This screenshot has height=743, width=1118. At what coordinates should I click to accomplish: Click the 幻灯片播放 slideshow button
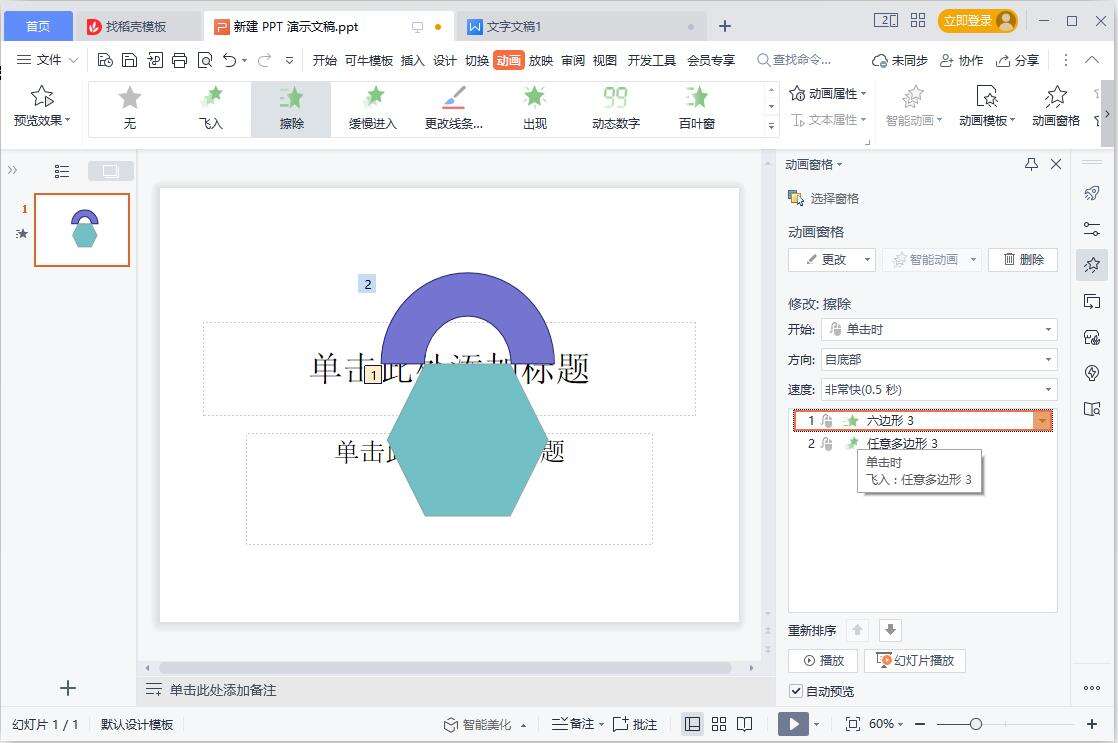(x=915, y=661)
